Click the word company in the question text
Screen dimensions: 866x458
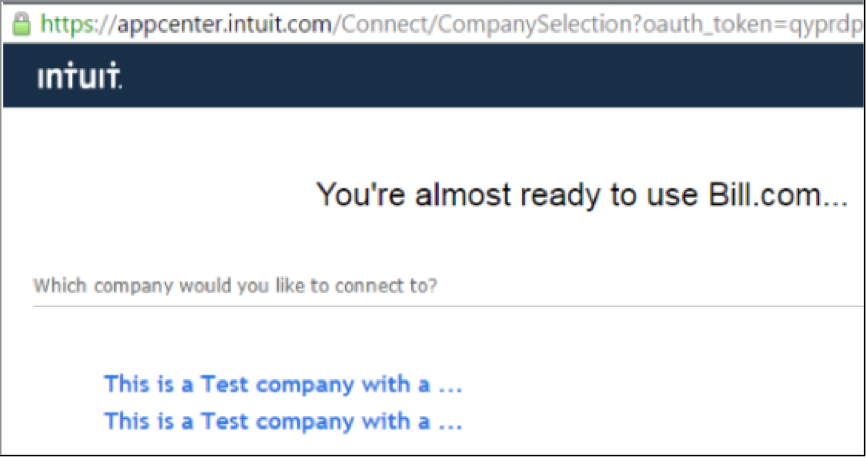tap(133, 286)
